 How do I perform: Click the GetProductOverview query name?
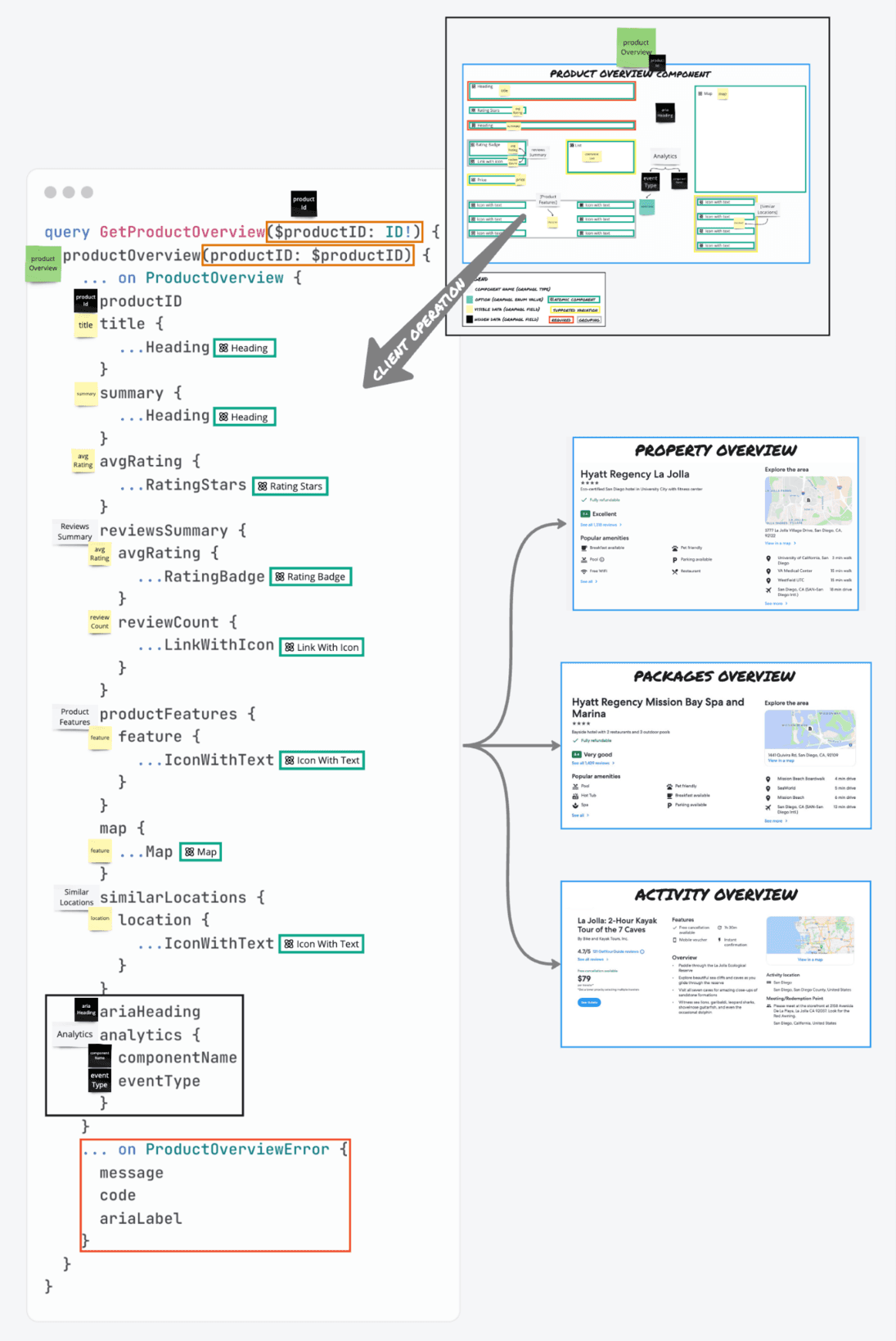[182, 232]
